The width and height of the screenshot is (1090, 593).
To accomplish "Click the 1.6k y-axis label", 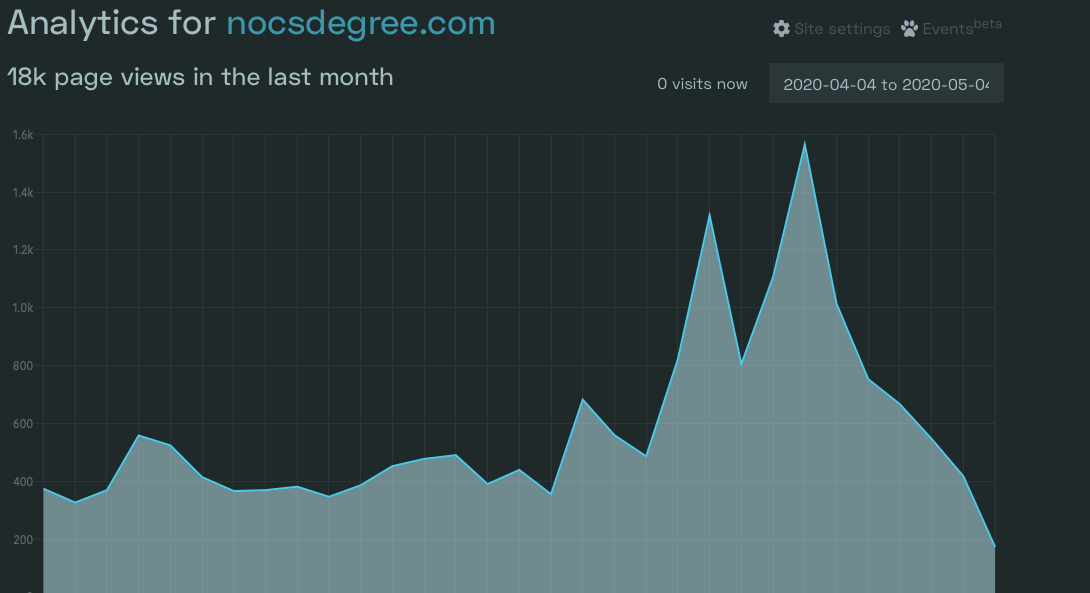I will click(23, 135).
